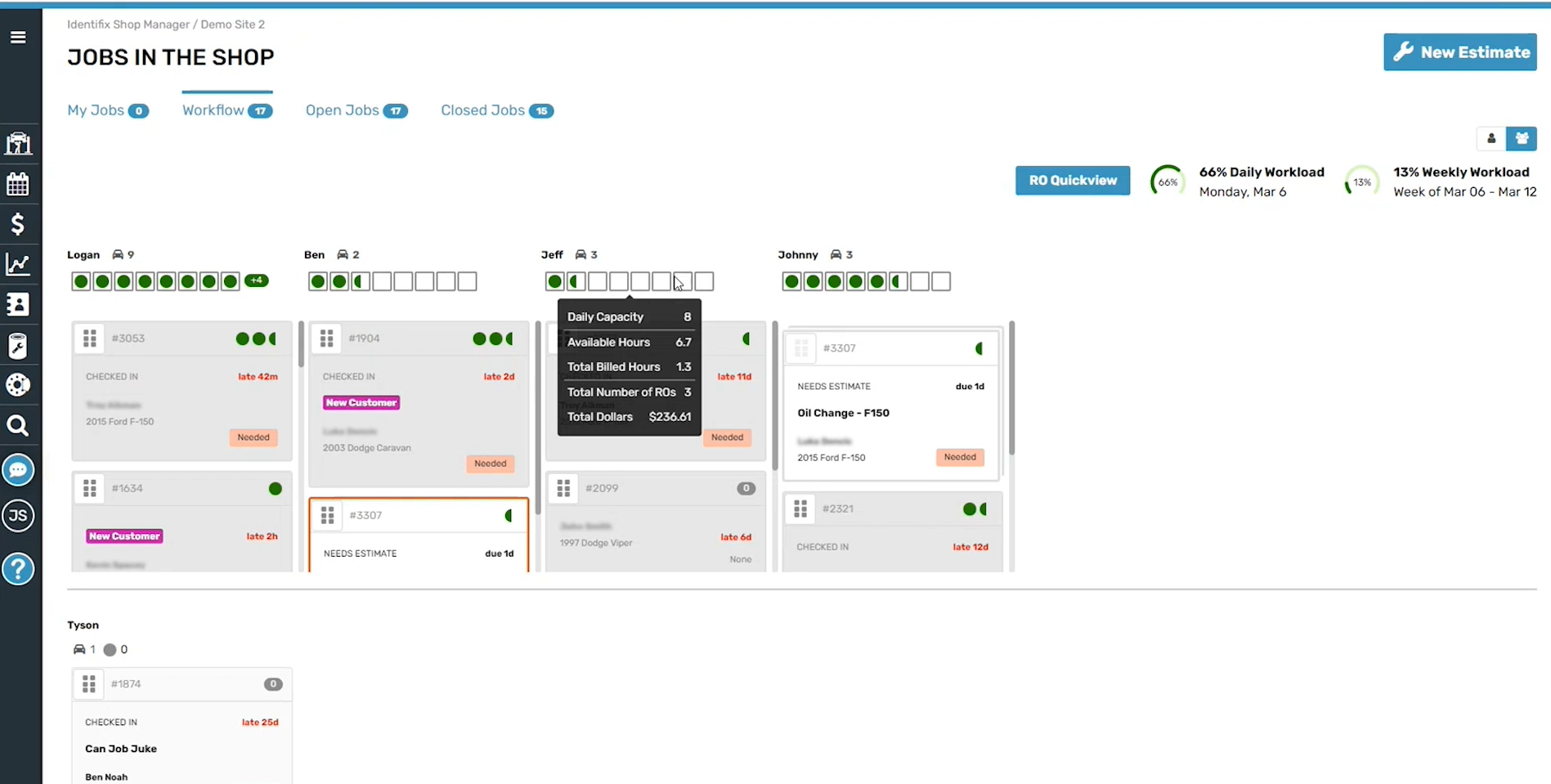Open the Help question mark icon
This screenshot has height=784, width=1551.
click(x=18, y=569)
